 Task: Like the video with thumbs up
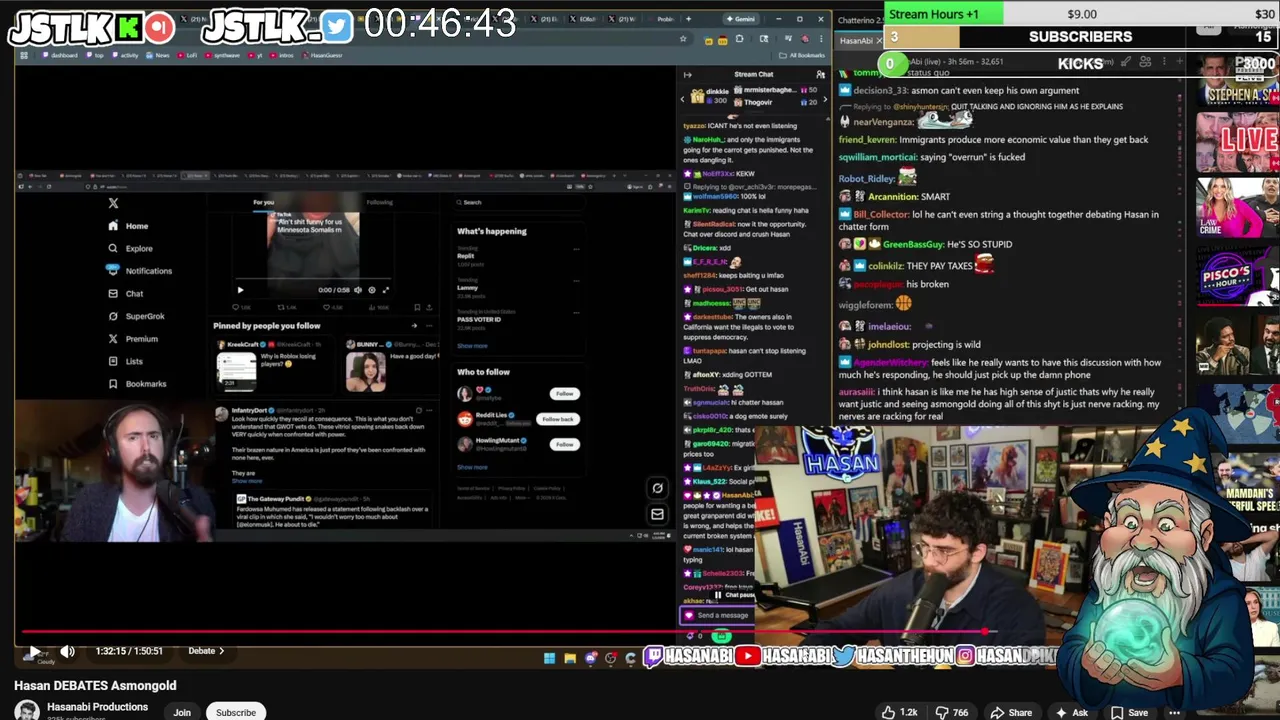pyautogui.click(x=900, y=712)
